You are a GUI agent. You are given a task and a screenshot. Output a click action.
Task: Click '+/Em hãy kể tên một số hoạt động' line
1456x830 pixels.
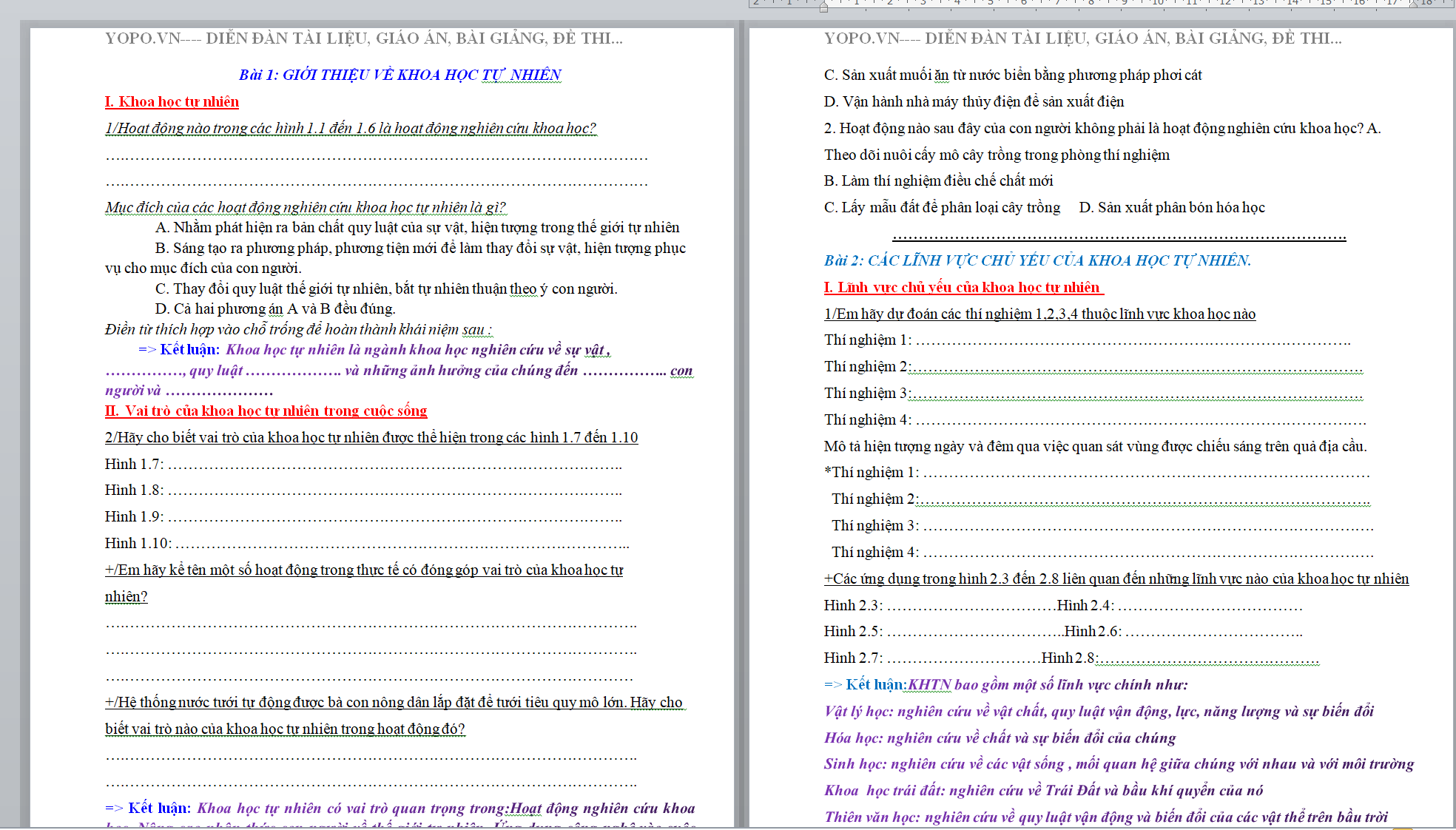364,570
